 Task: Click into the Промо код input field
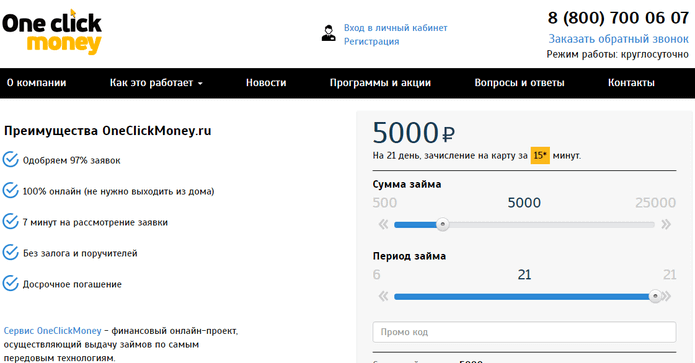pyautogui.click(x=524, y=332)
